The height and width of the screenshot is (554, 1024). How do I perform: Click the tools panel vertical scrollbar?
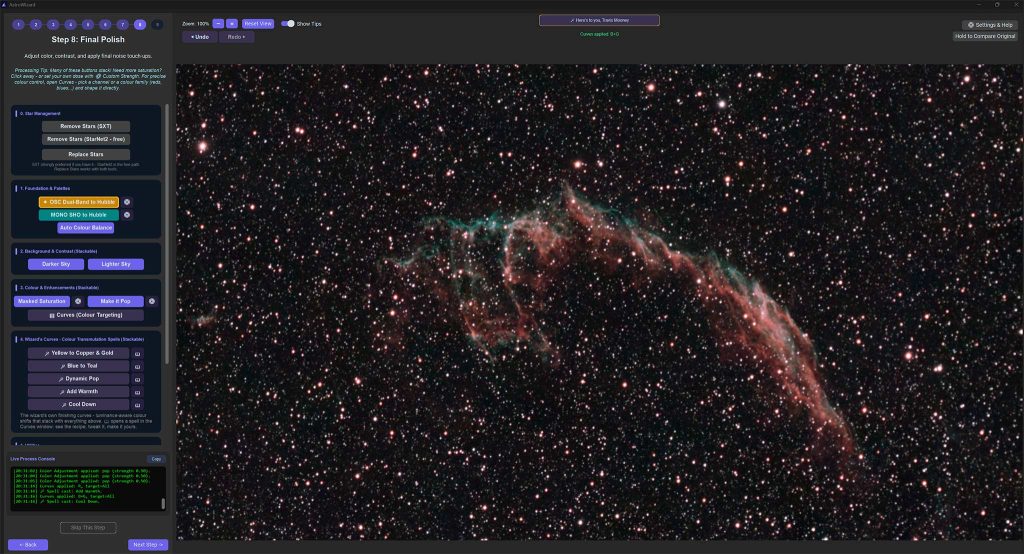pyautogui.click(x=167, y=234)
